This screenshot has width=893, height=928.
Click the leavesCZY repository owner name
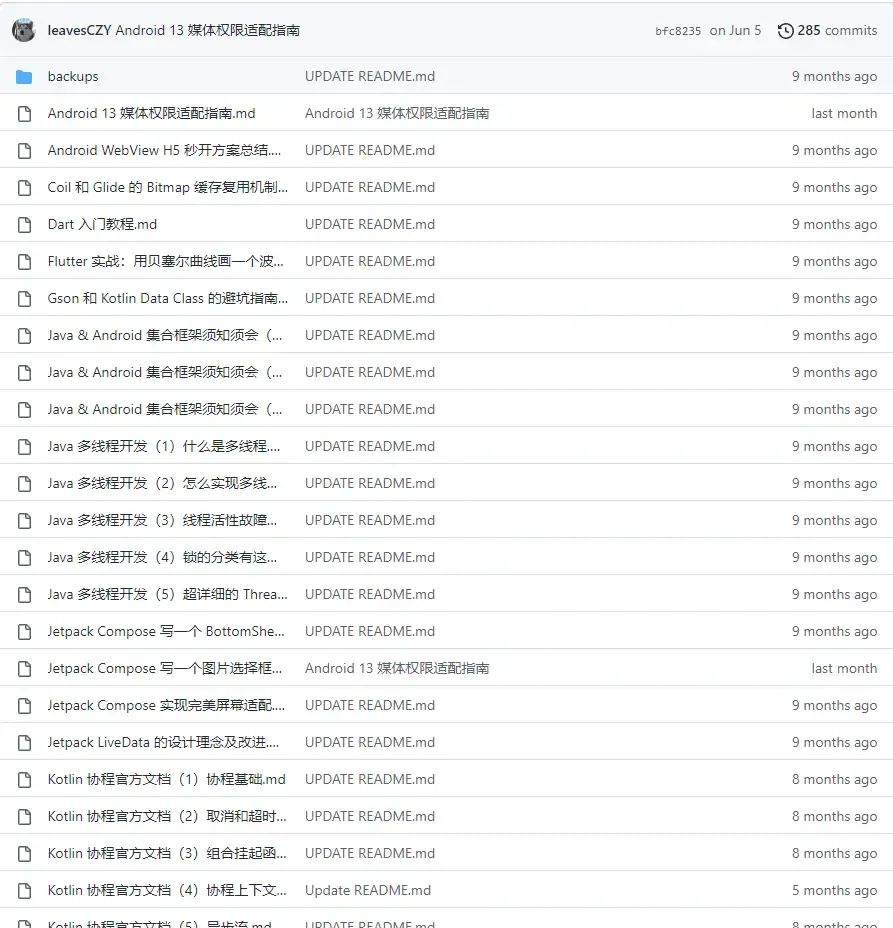pyautogui.click(x=80, y=30)
